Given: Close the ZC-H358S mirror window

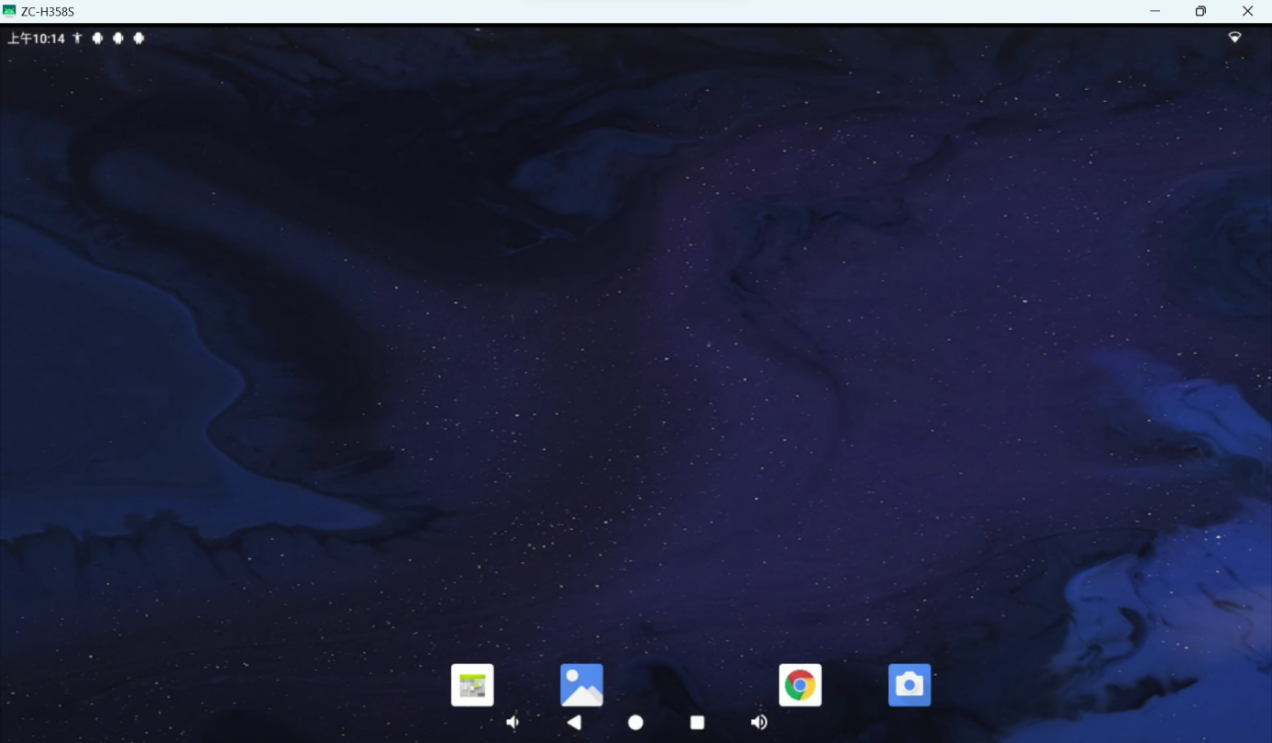Looking at the screenshot, I should click(x=1247, y=11).
